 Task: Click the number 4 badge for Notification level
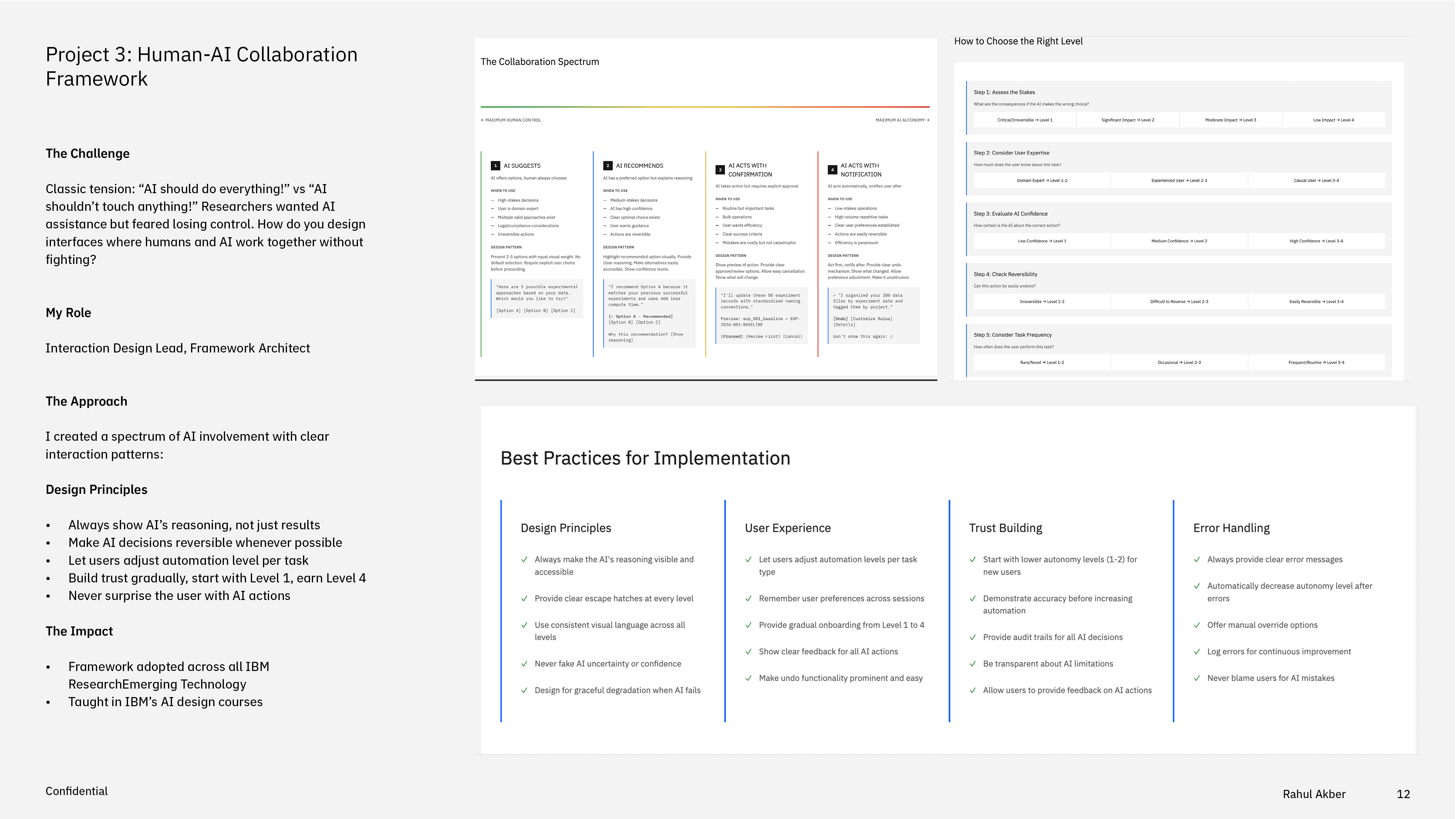[x=832, y=170]
